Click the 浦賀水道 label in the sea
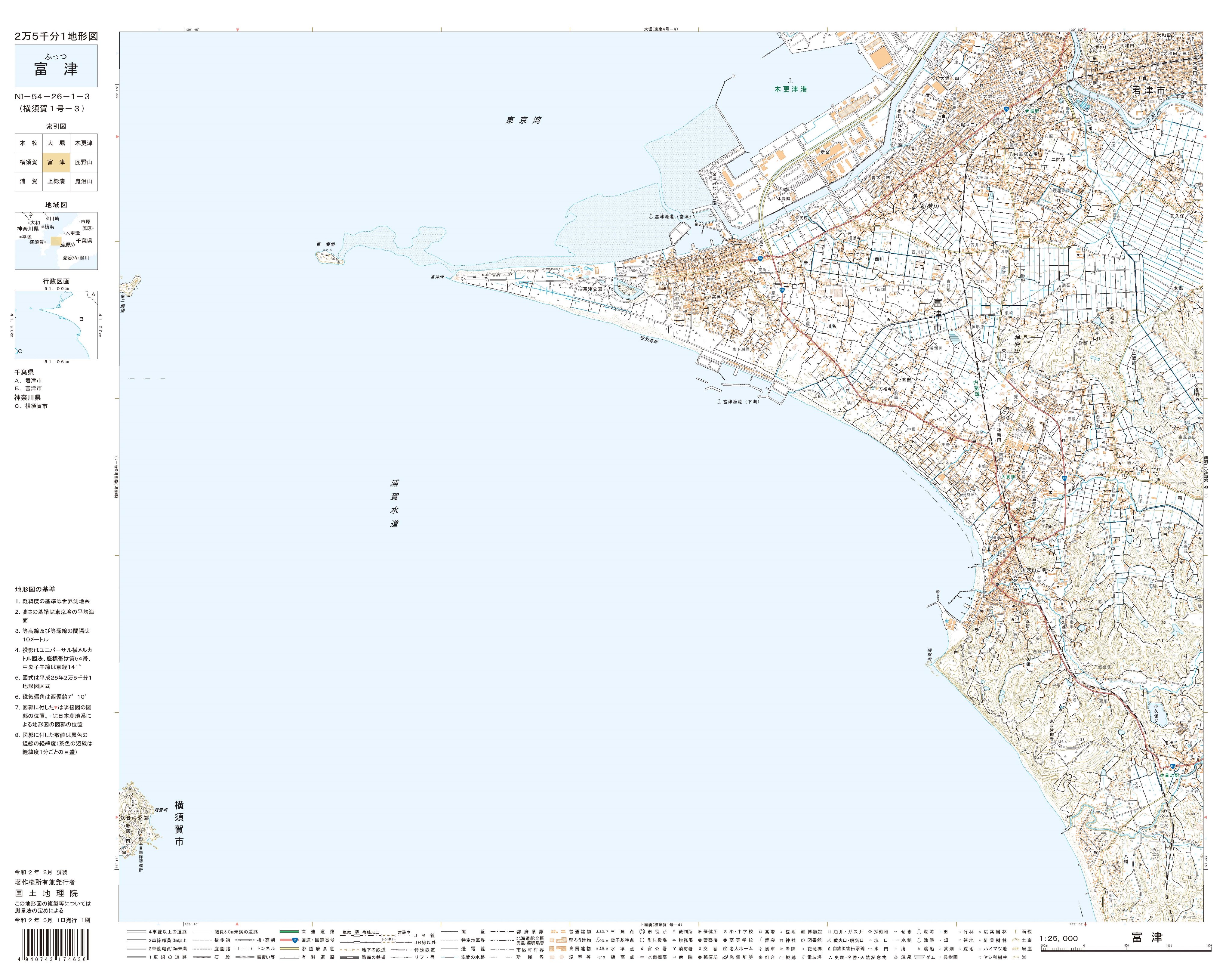The image size is (1232, 975). click(x=394, y=503)
